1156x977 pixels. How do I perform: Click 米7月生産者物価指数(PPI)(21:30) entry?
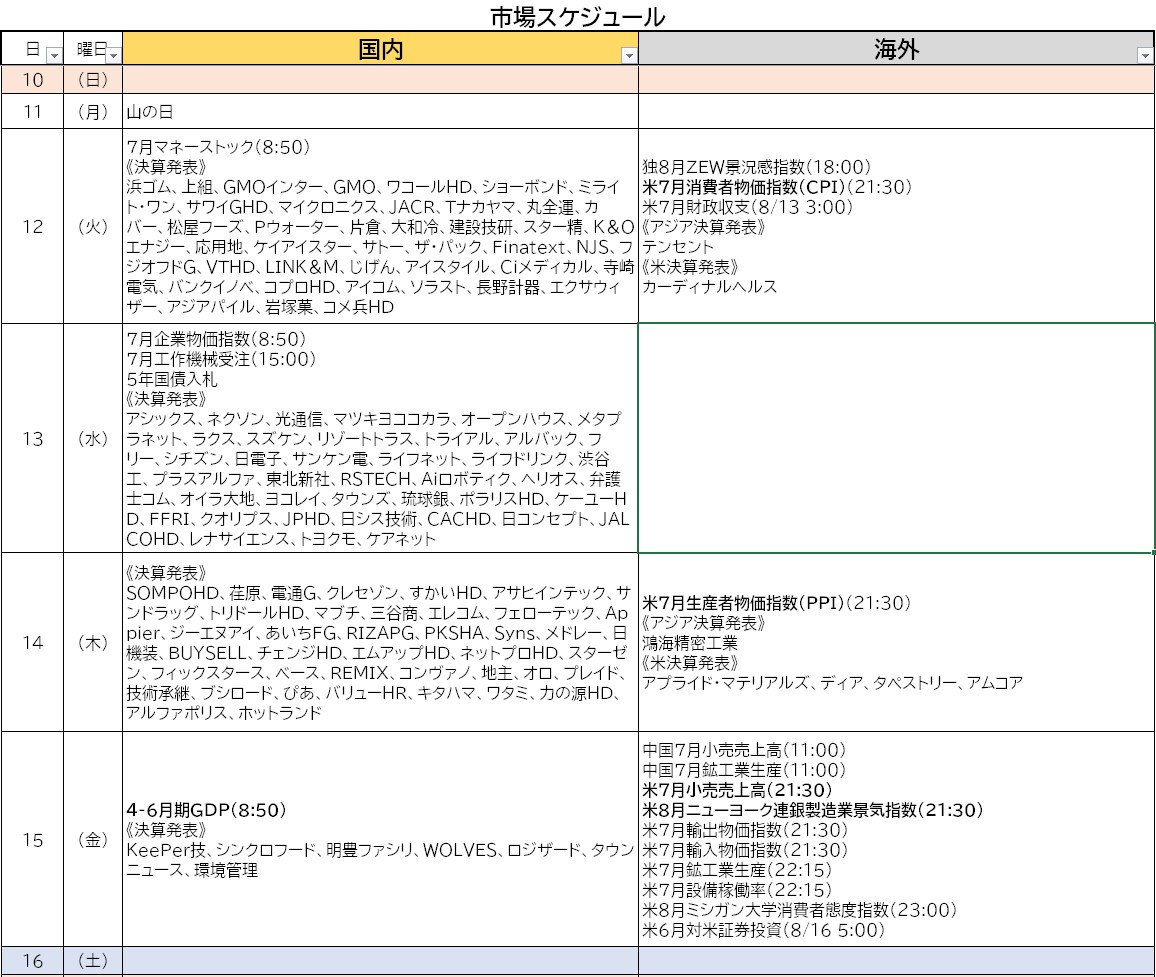pyautogui.click(x=777, y=603)
